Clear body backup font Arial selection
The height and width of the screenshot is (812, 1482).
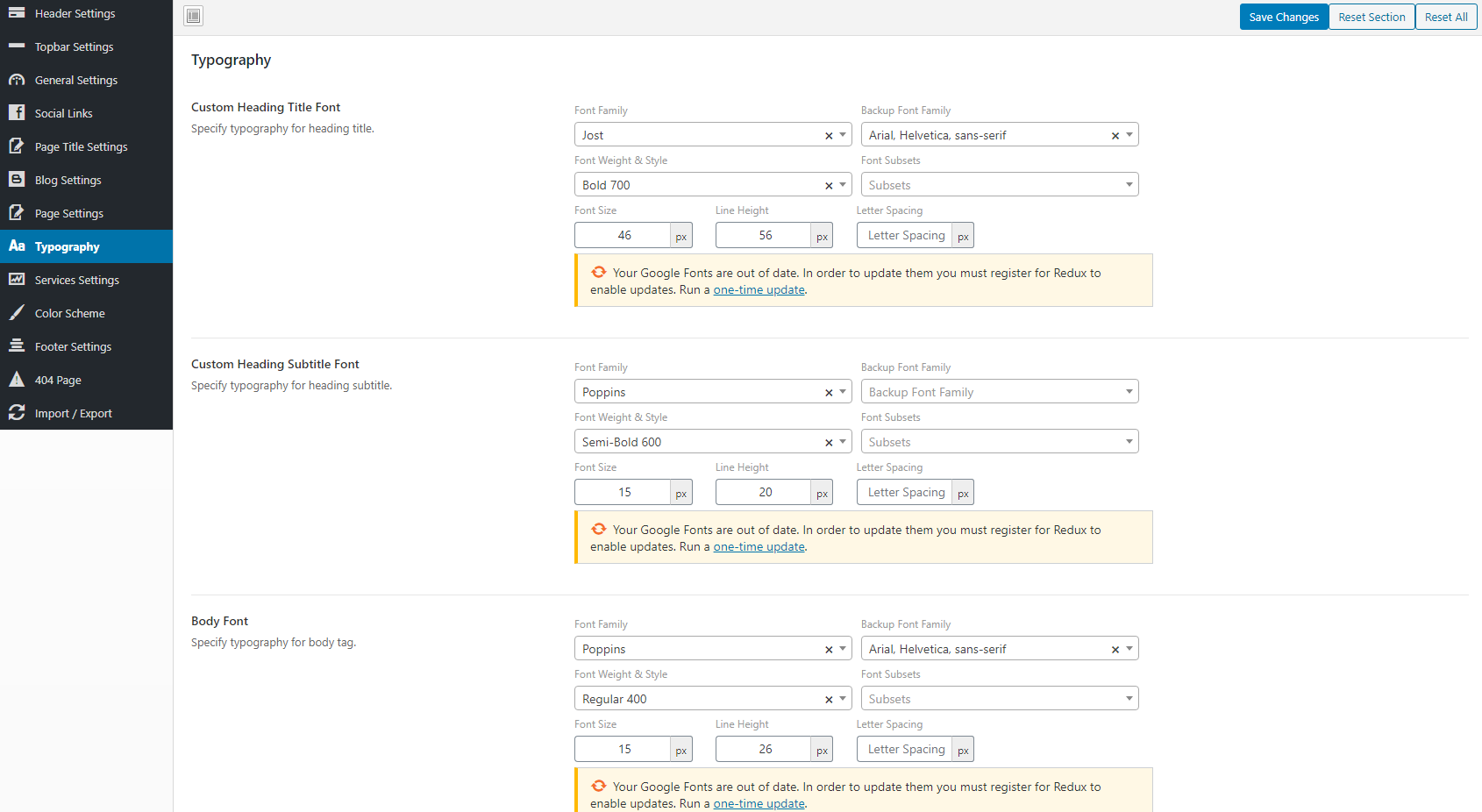[x=1115, y=649]
